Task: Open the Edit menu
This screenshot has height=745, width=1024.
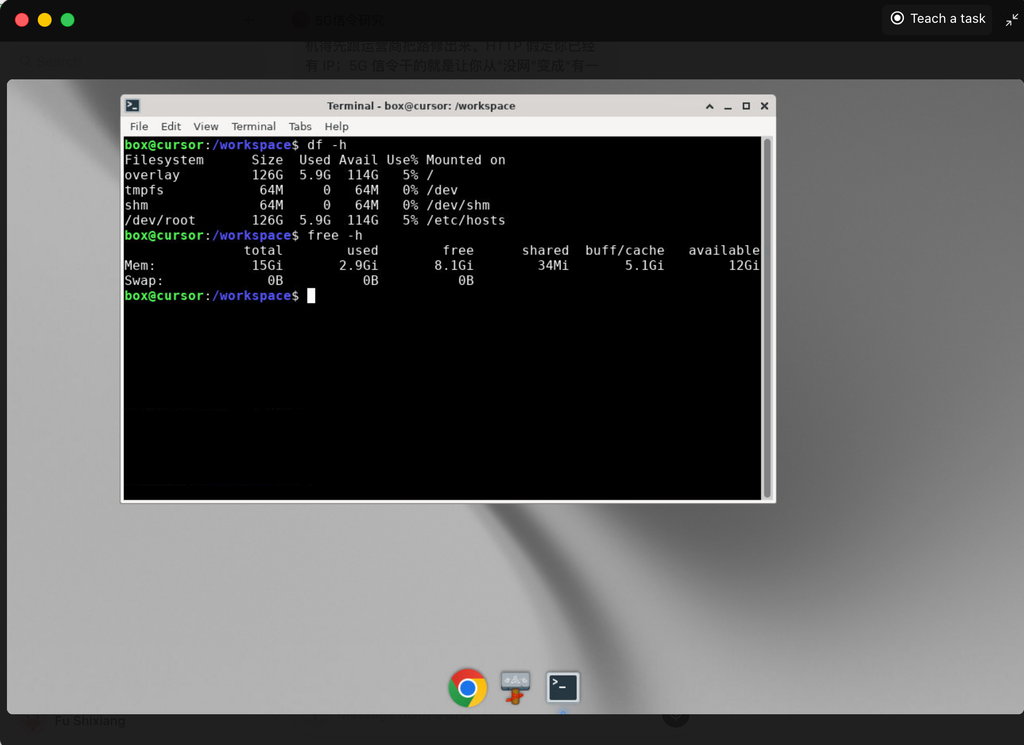Action: tap(170, 126)
